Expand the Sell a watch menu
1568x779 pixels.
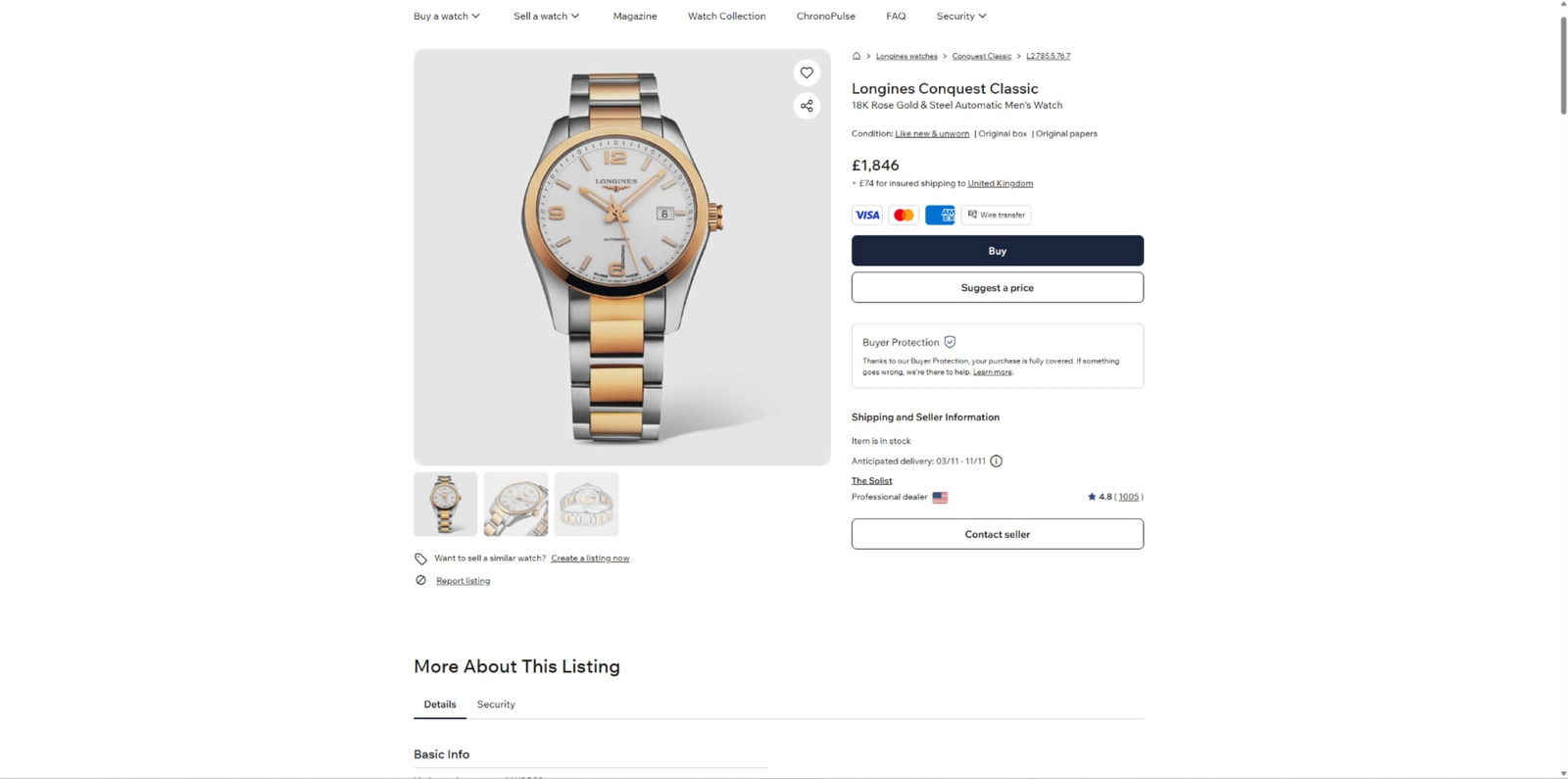click(x=545, y=16)
